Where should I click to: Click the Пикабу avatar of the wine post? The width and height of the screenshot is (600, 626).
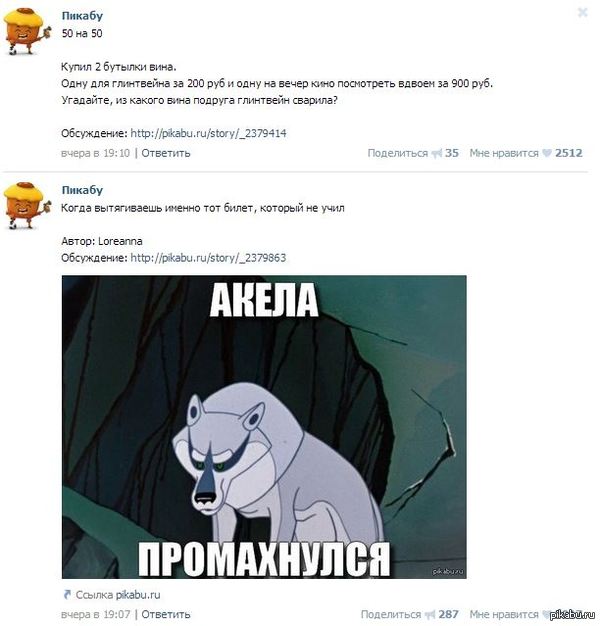coord(27,31)
